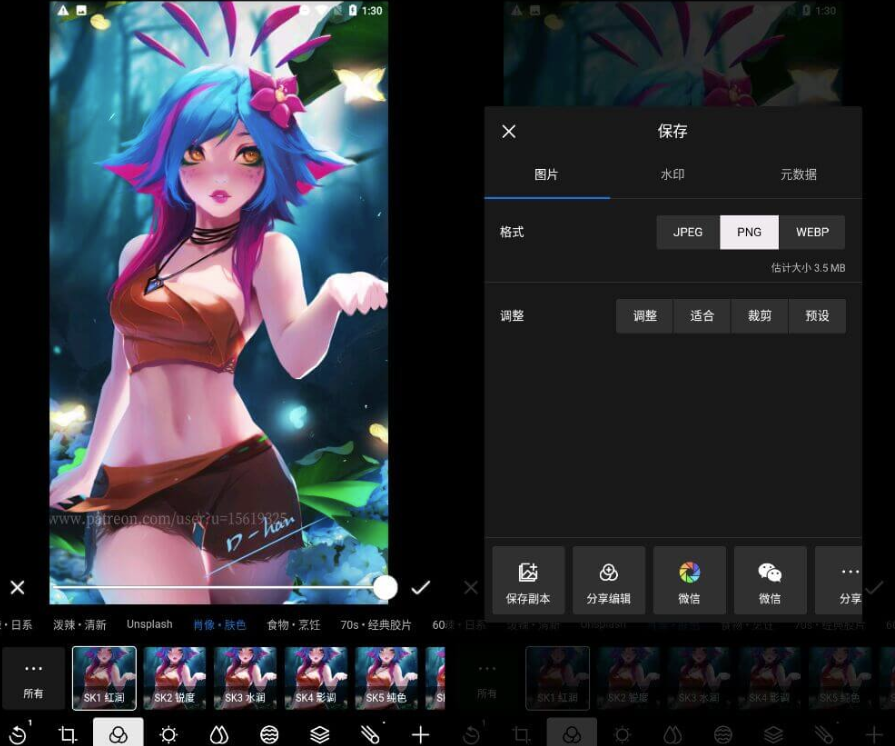Select the 食物·烹饪 filter category
Screen dimensions: 895x746
pos(293,624)
